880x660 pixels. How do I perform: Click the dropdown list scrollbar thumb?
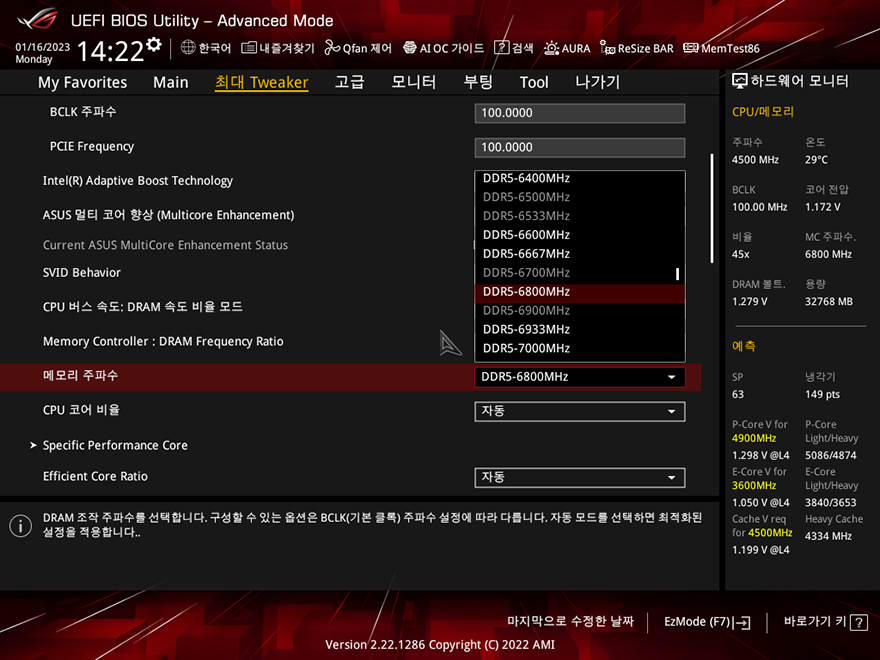click(x=677, y=274)
